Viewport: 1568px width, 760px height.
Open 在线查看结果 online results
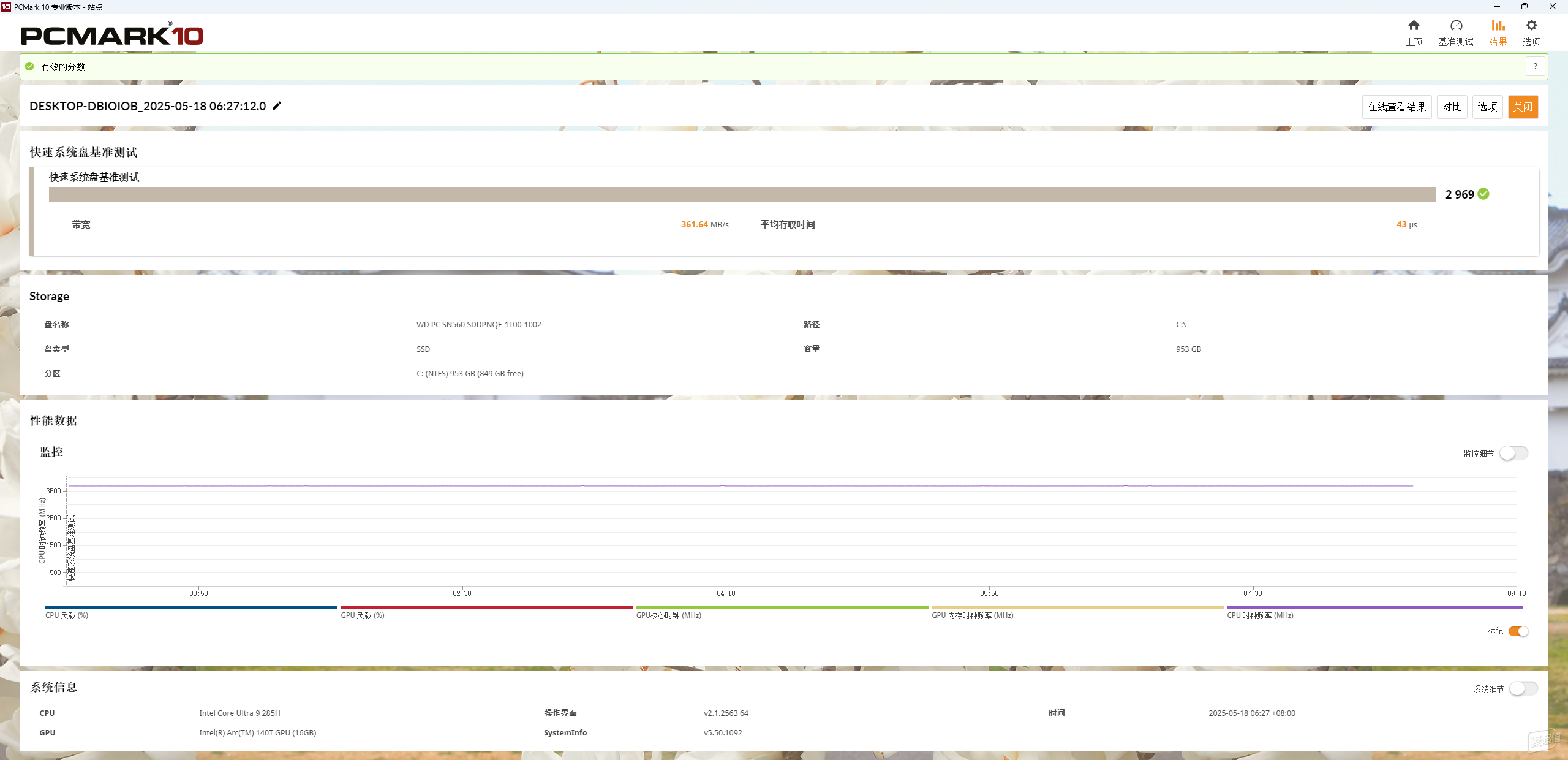pos(1396,107)
